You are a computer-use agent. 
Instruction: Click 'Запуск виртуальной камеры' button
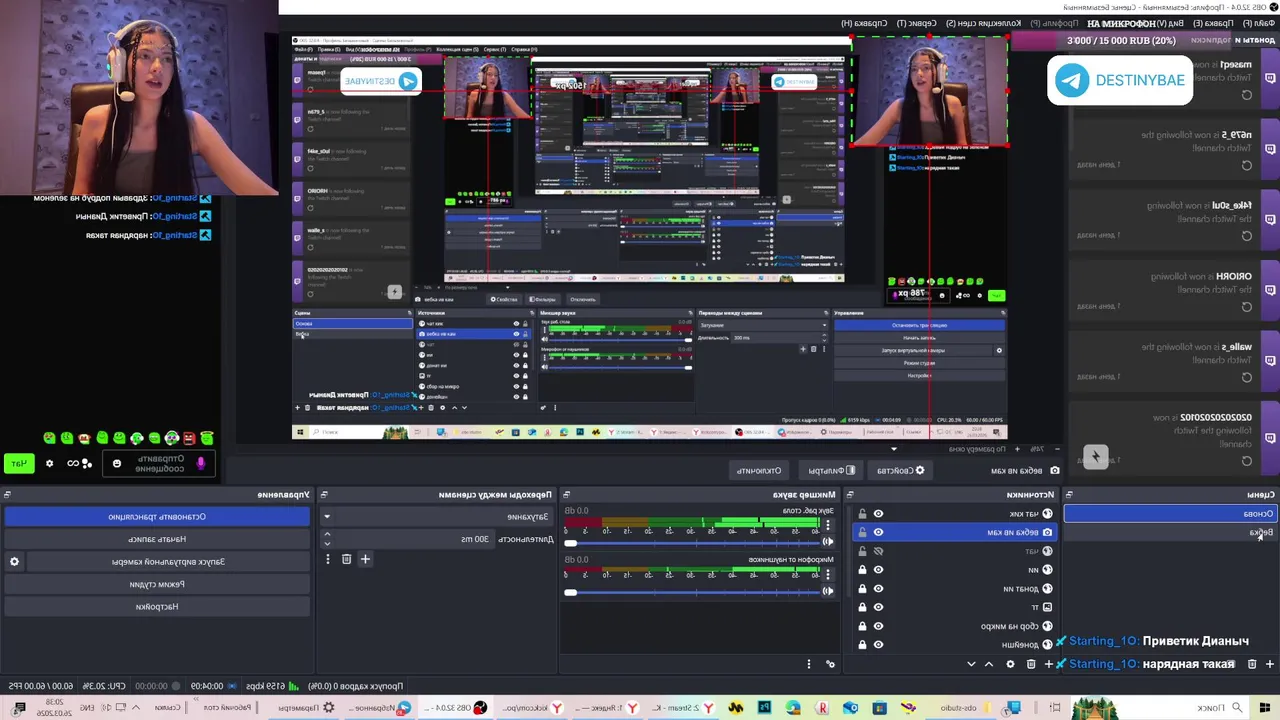tap(168, 561)
